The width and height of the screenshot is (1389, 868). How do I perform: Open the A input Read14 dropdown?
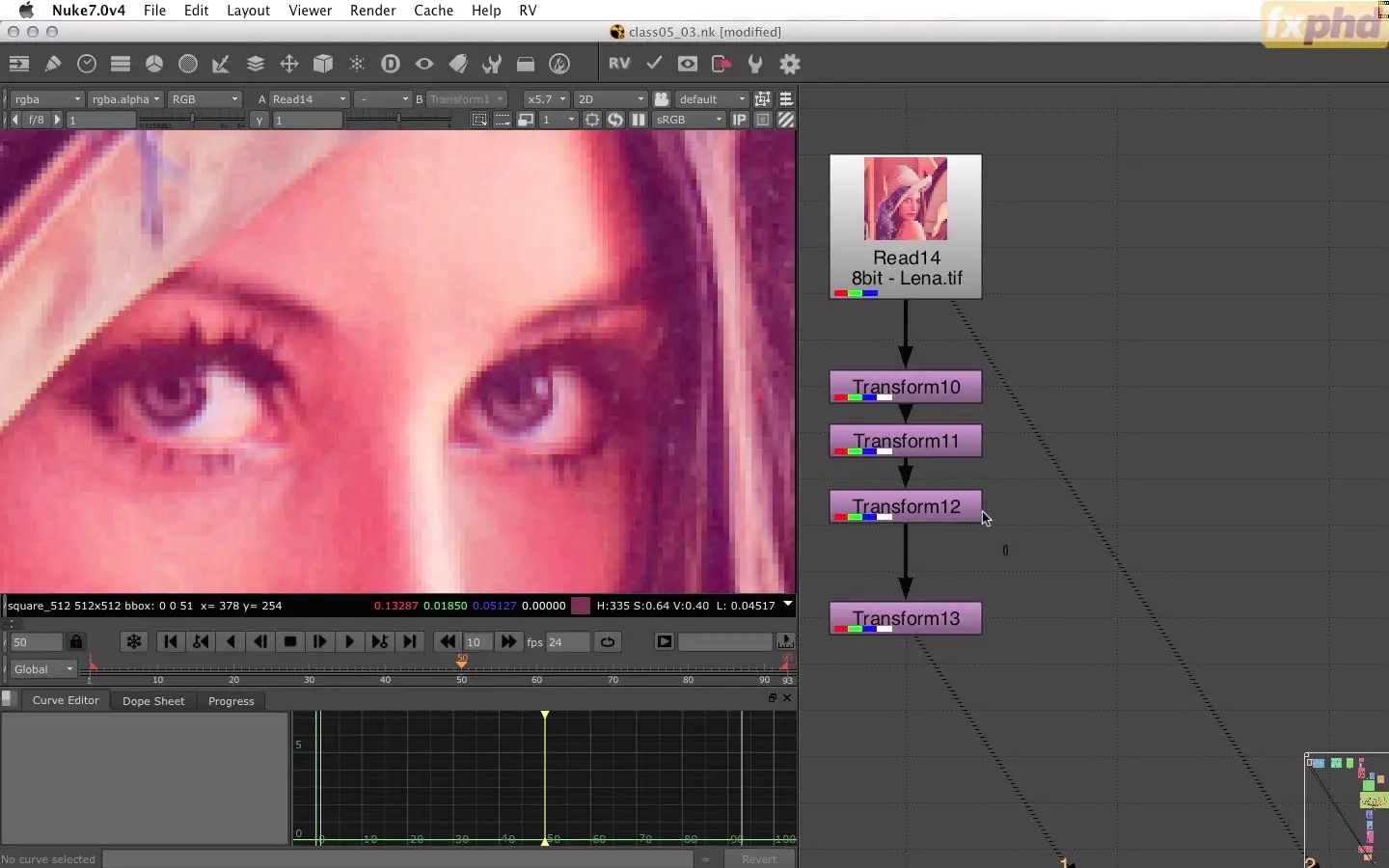pyautogui.click(x=309, y=99)
